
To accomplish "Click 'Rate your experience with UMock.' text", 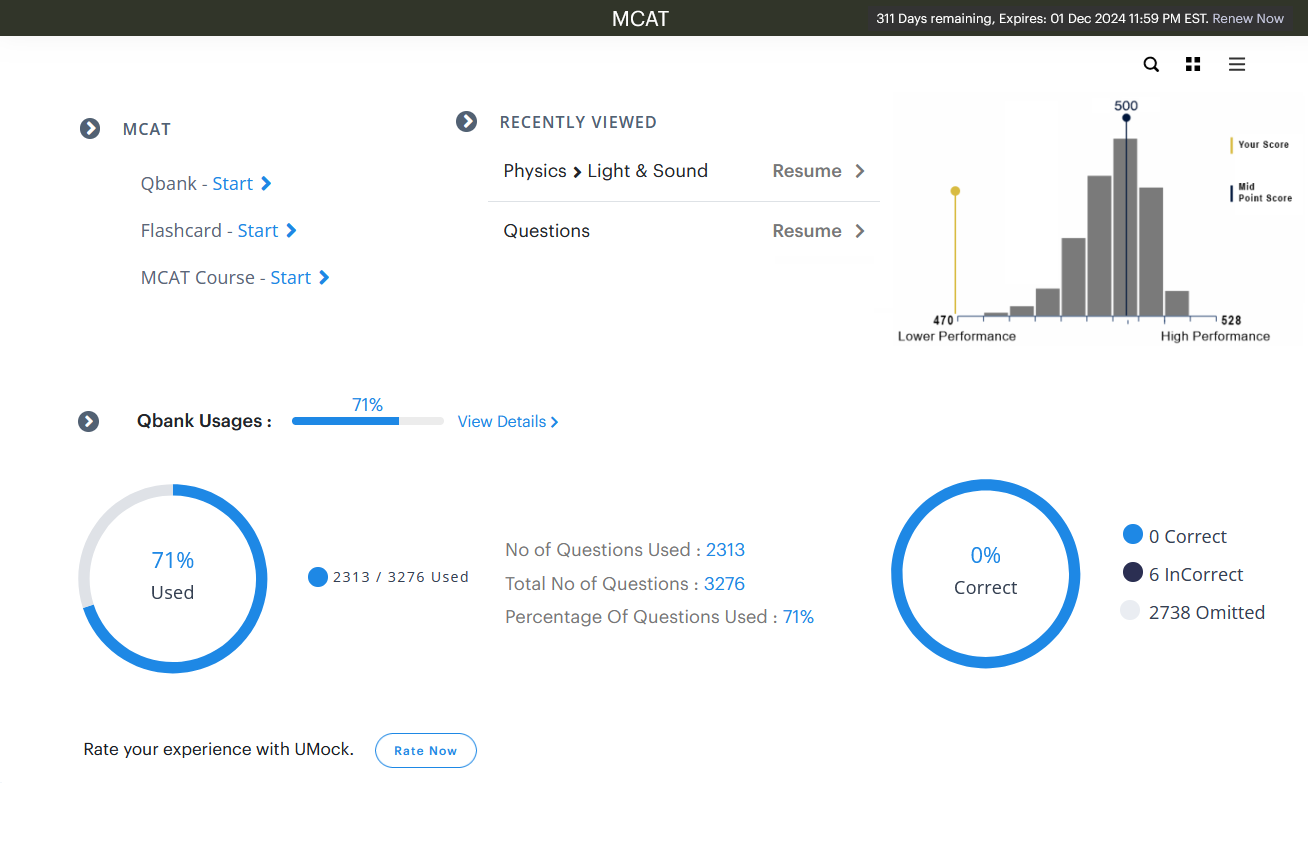I will tap(219, 749).
